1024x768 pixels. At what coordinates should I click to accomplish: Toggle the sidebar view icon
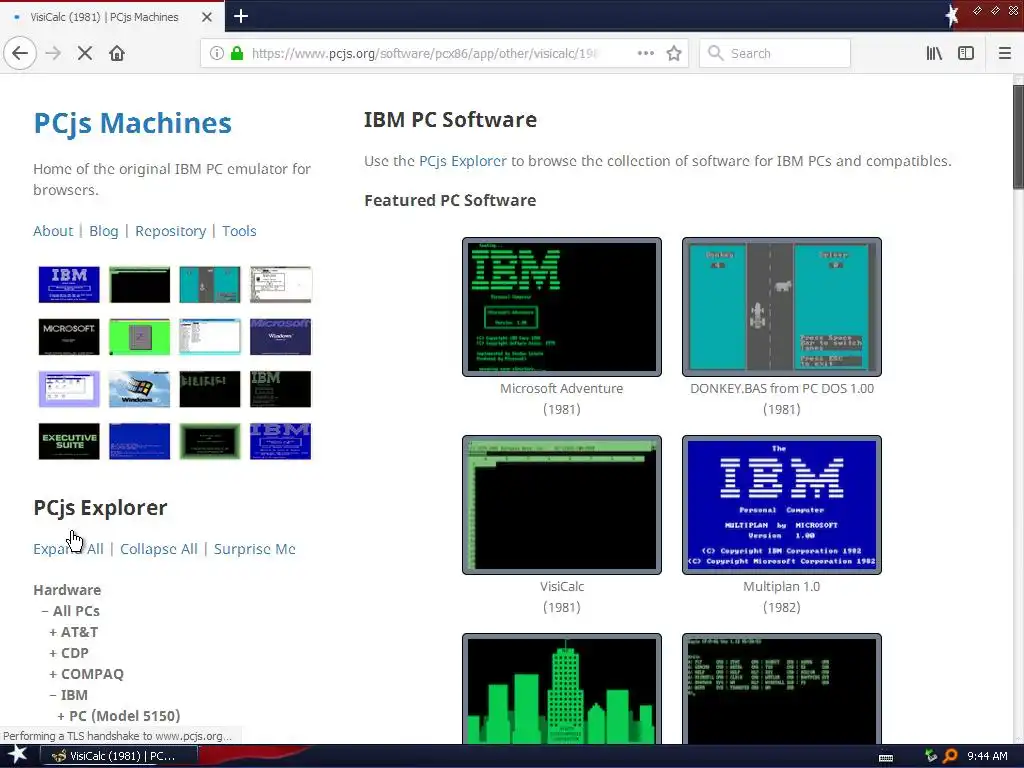point(966,54)
